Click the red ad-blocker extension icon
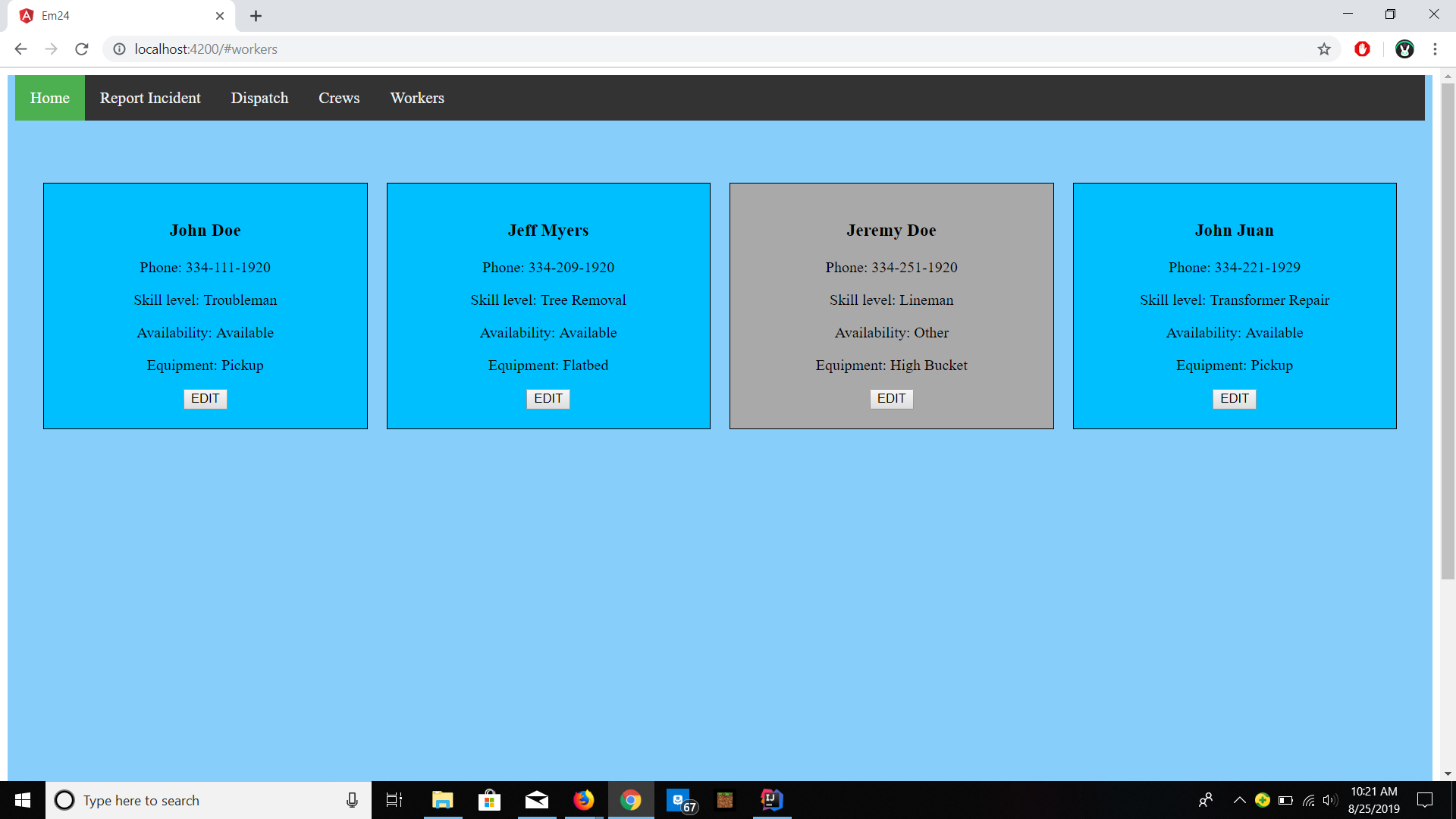The width and height of the screenshot is (1456, 819). click(x=1363, y=49)
